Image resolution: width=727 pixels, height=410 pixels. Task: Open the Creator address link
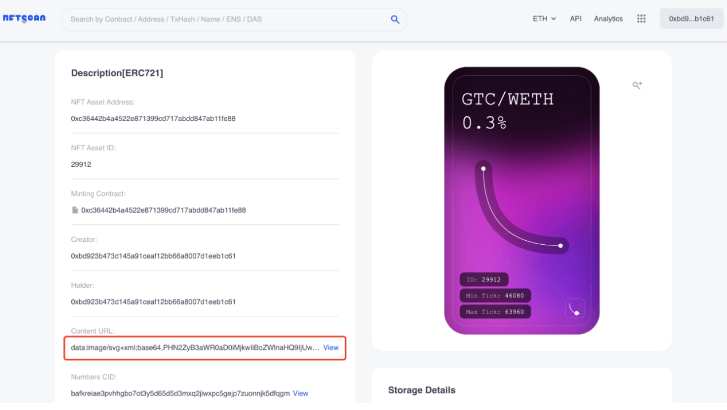[x=153, y=256]
